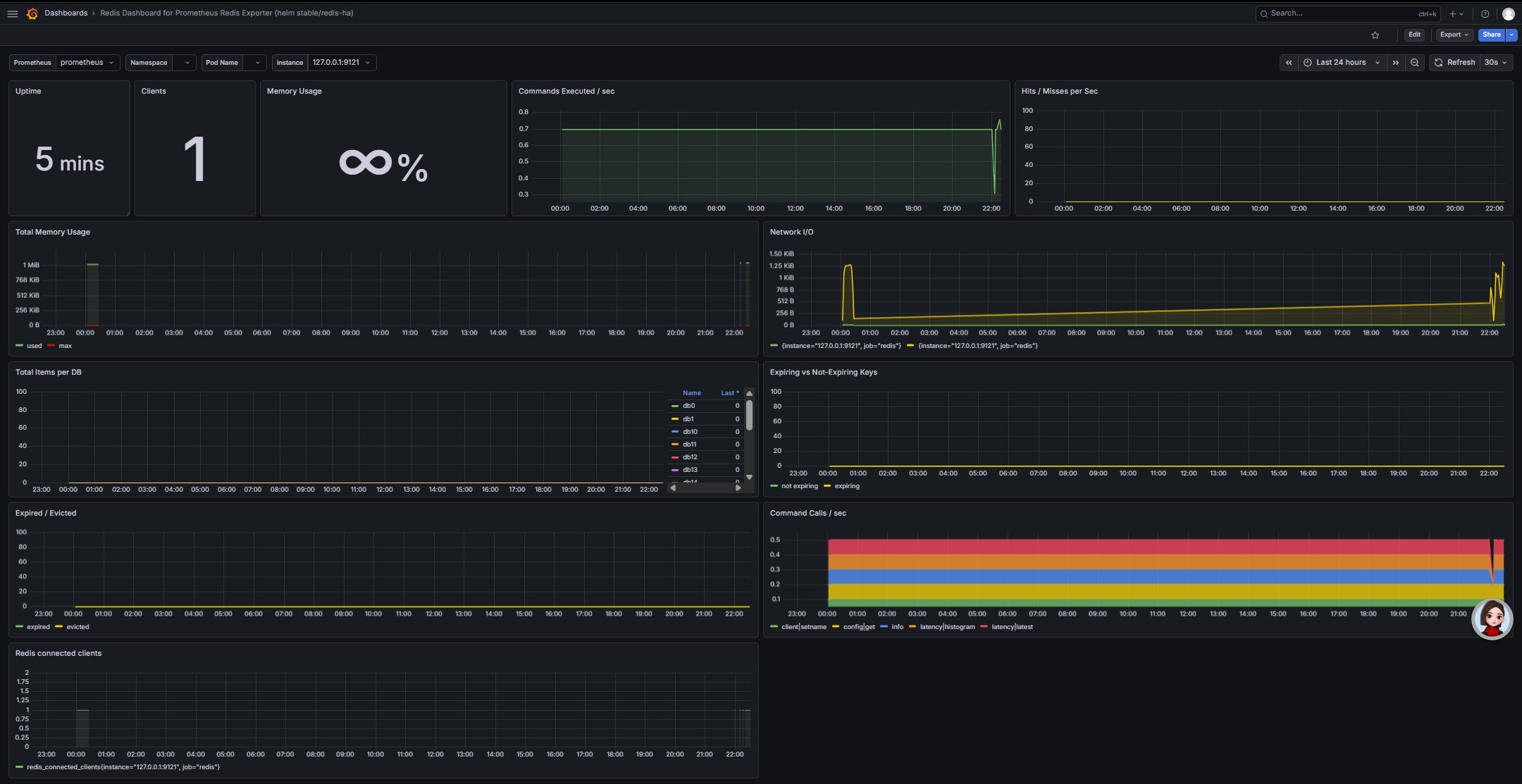Click the Edit dashboard button

pos(1414,35)
